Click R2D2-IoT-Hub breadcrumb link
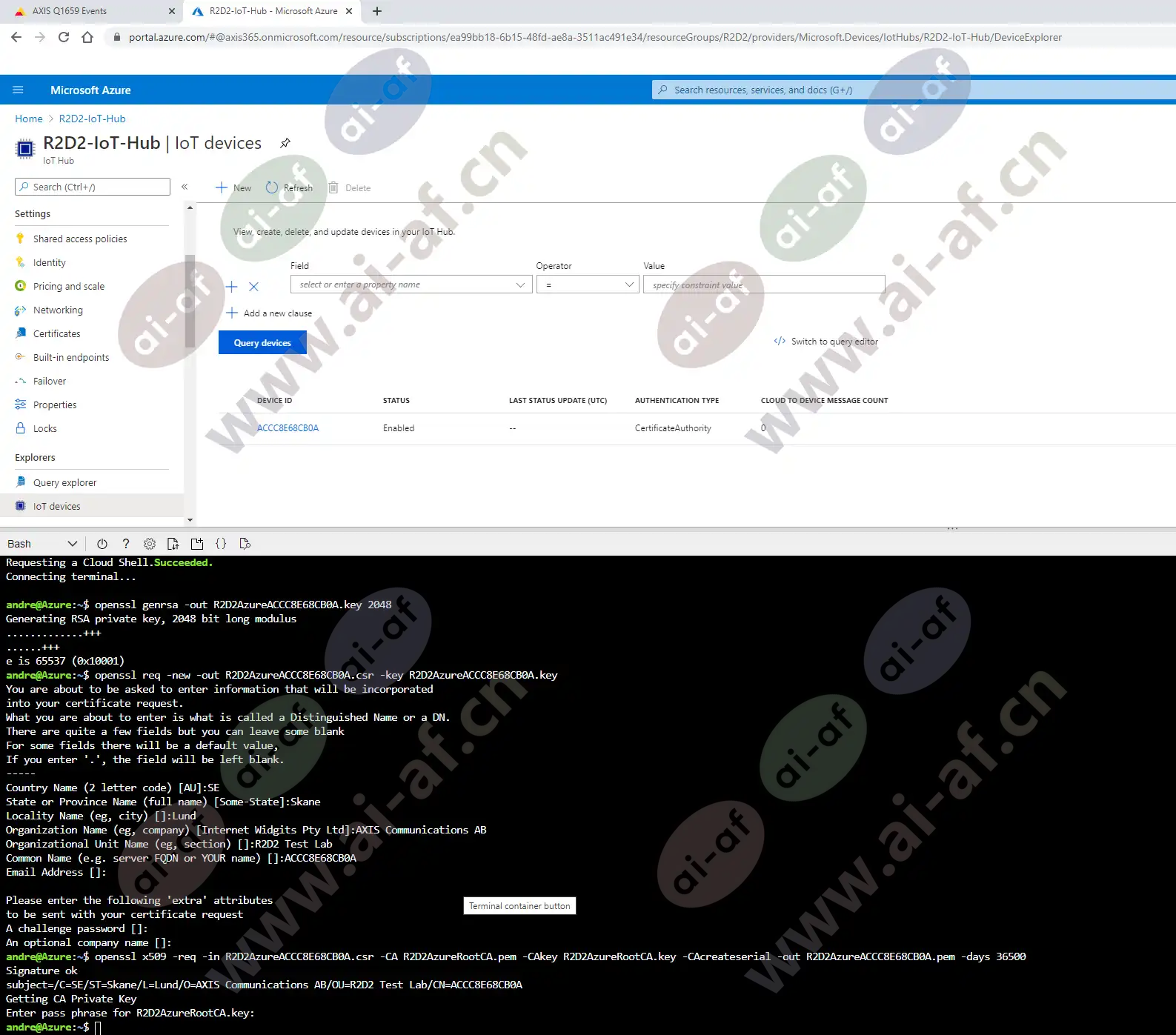Screen dimensions: 1176x1035 (x=93, y=119)
